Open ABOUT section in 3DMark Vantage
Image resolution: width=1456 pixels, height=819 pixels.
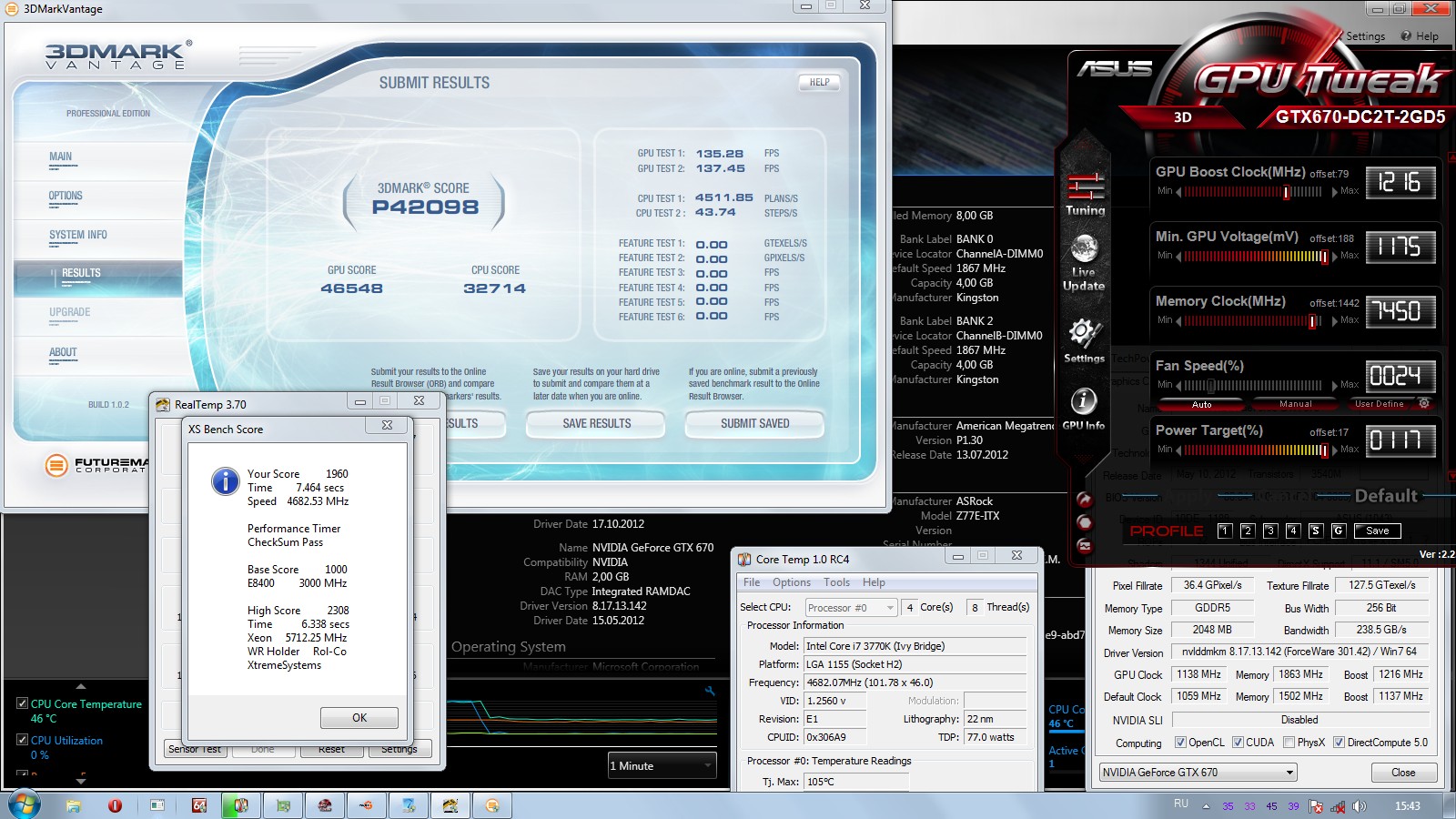(63, 352)
